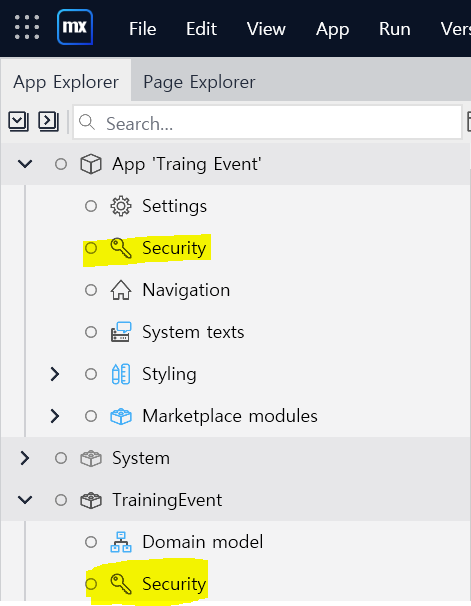Collapse the App 'Traing Event' node
Viewport: 471px width, 606px height.
(x=25, y=164)
